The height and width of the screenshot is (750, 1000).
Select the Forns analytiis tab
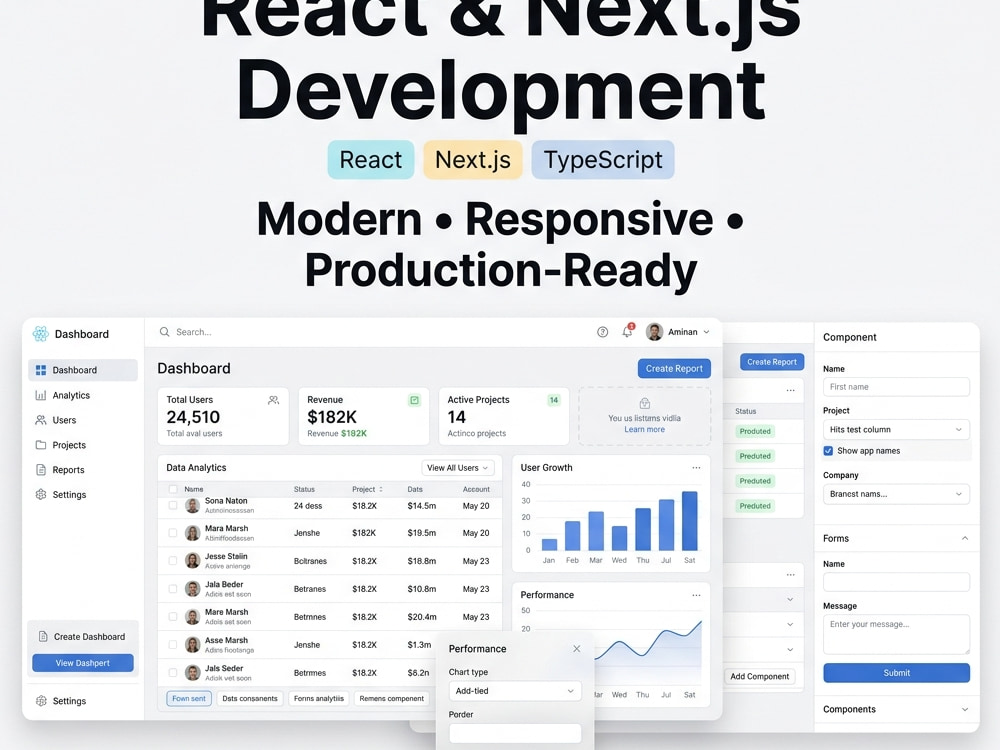[319, 698]
